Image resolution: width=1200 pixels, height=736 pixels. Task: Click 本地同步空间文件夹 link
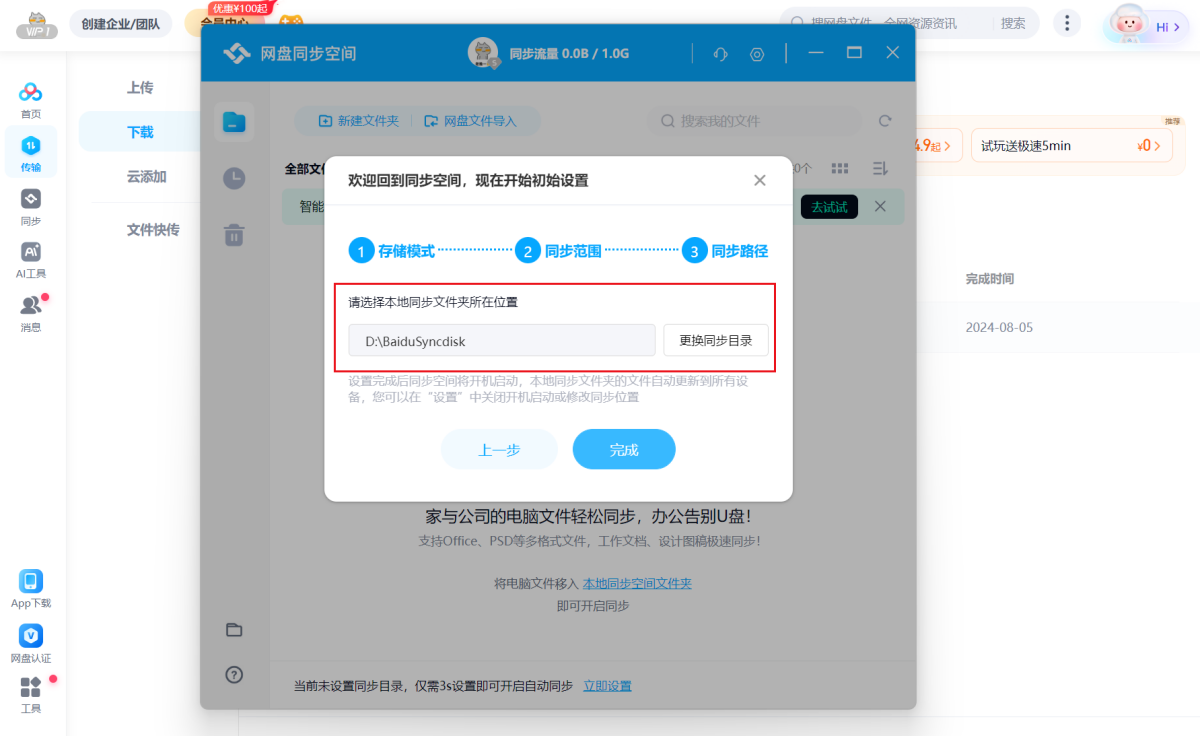[x=637, y=583]
